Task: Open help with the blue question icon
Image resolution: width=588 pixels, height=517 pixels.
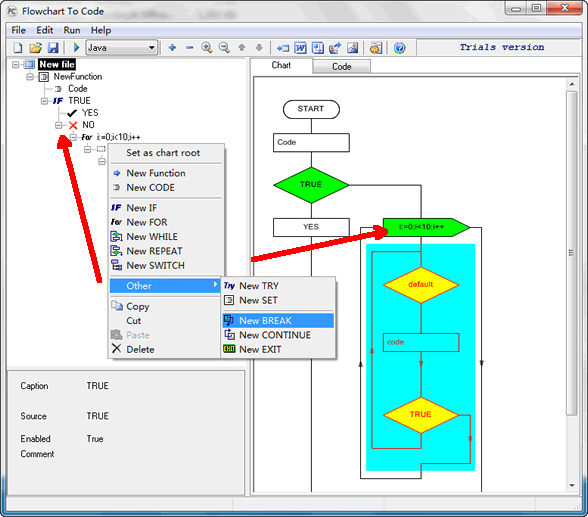Action: pyautogui.click(x=400, y=48)
